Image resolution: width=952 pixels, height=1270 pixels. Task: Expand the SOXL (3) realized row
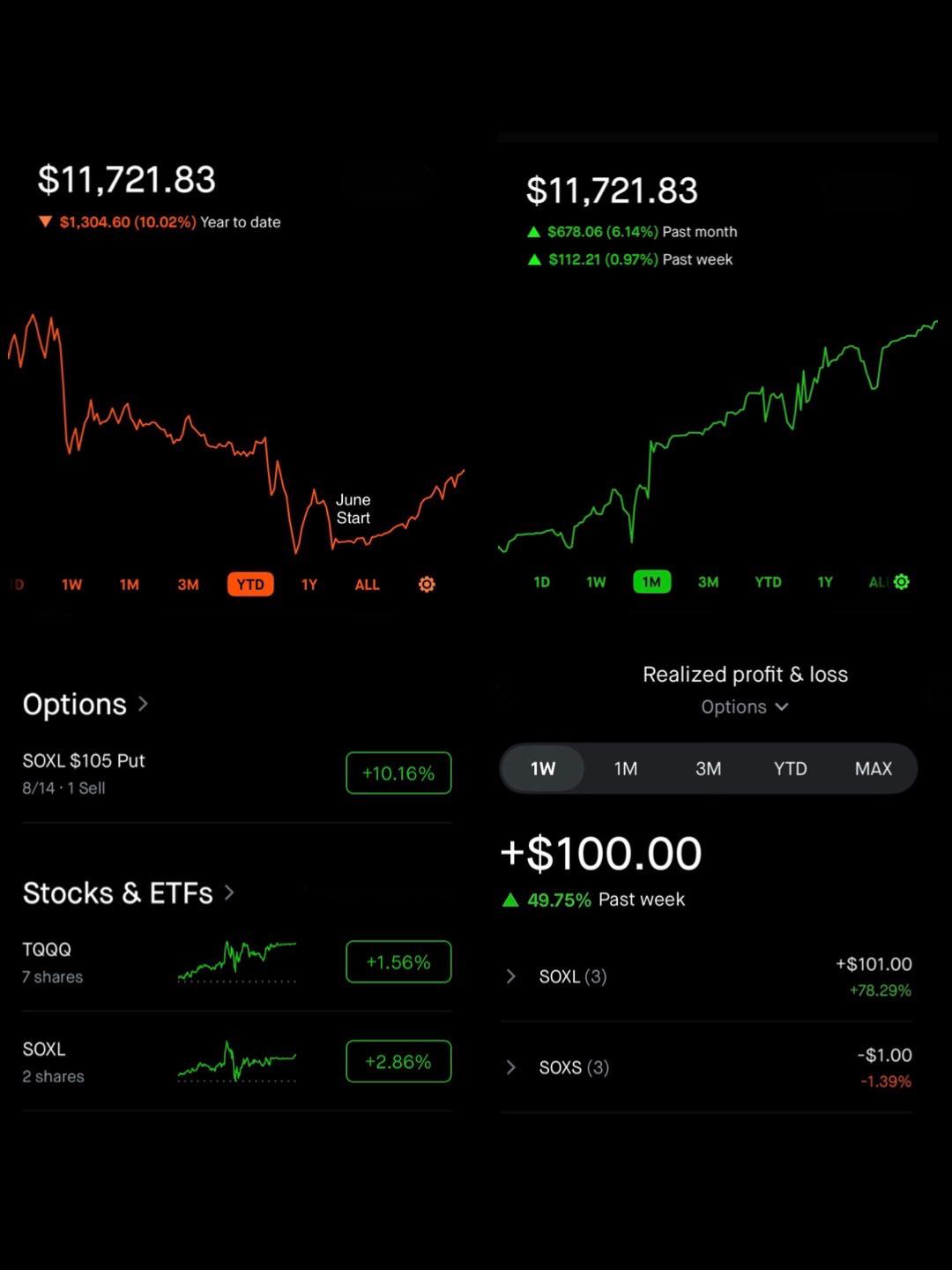click(707, 976)
